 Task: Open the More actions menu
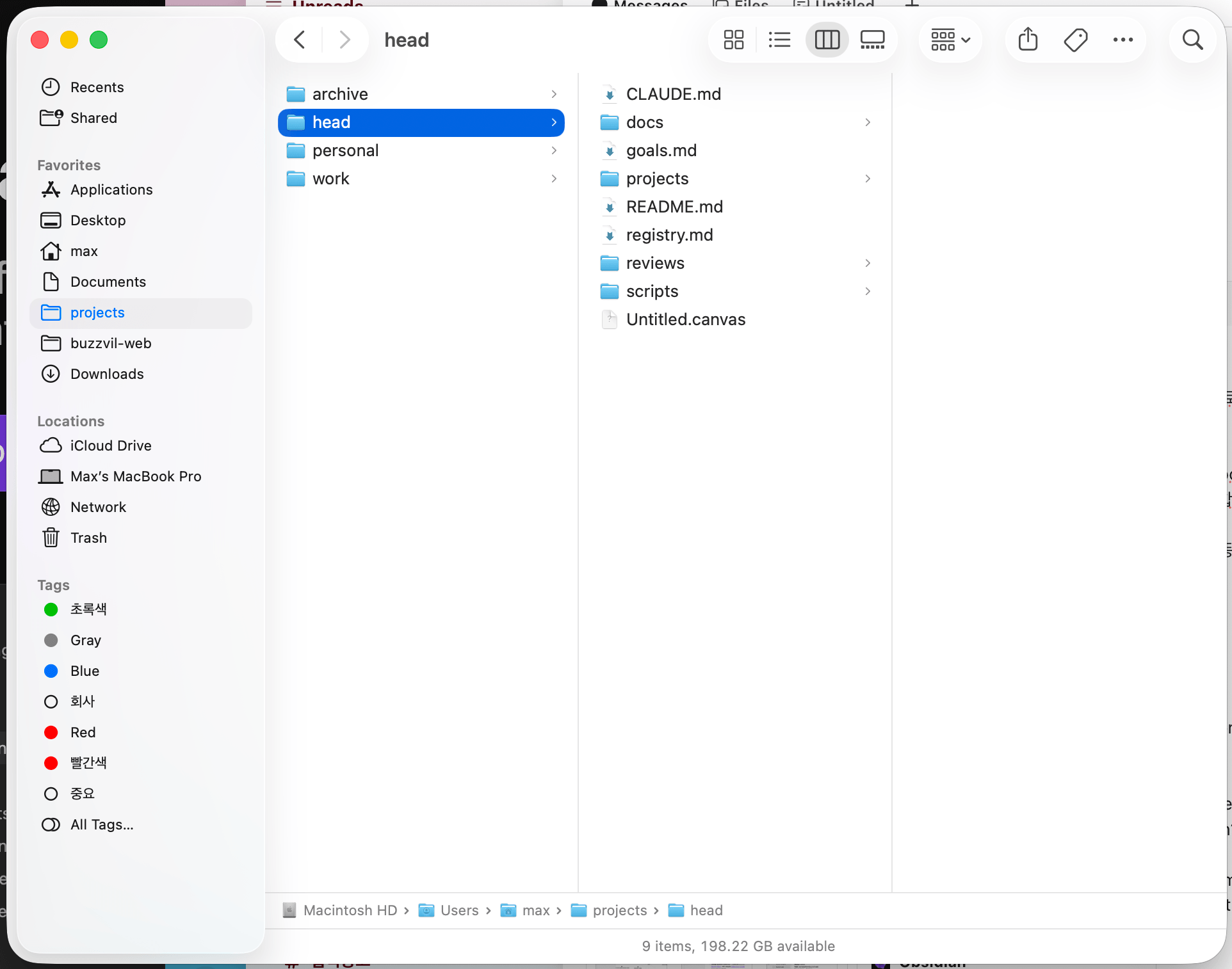(x=1124, y=40)
